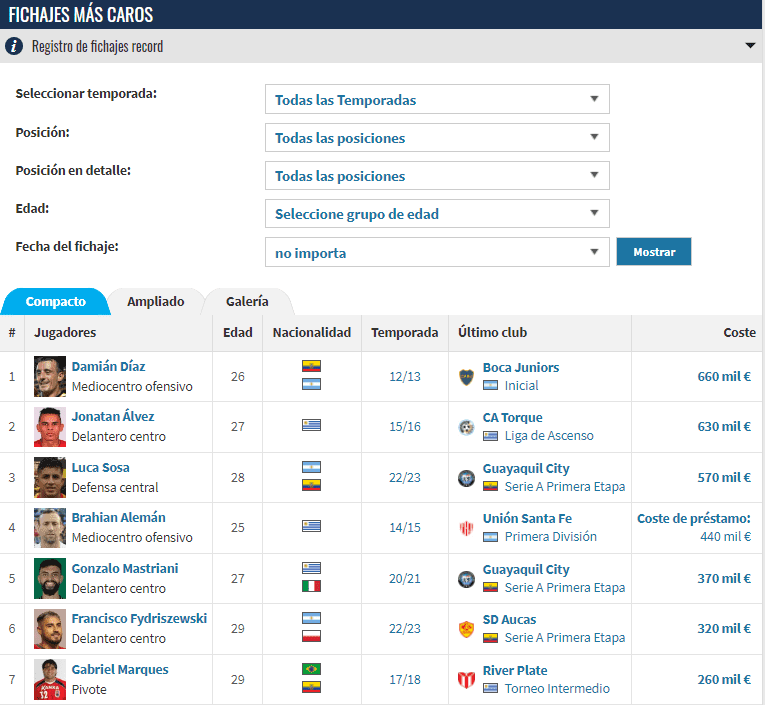The width and height of the screenshot is (765, 705).
Task: Click the info icon beside Registro de fichajes record
Action: [14, 46]
